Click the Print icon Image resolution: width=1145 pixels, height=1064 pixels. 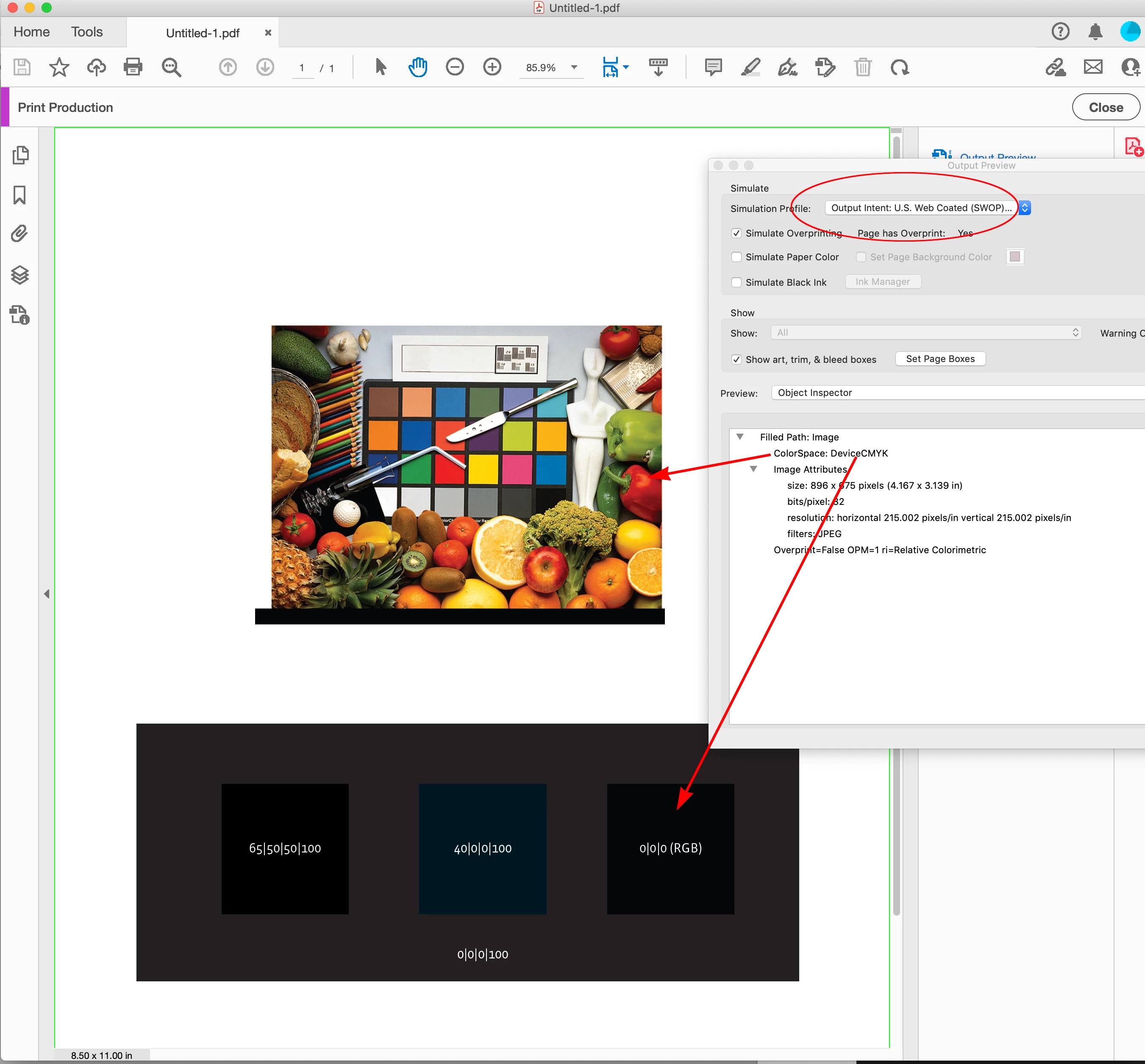click(133, 67)
